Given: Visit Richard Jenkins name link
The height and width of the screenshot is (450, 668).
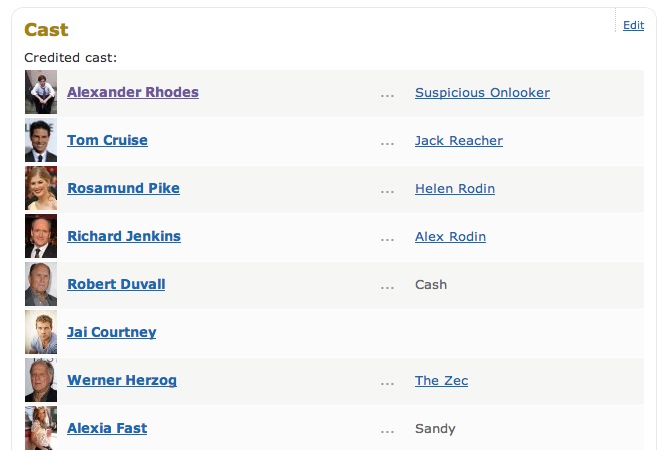Looking at the screenshot, I should point(124,237).
